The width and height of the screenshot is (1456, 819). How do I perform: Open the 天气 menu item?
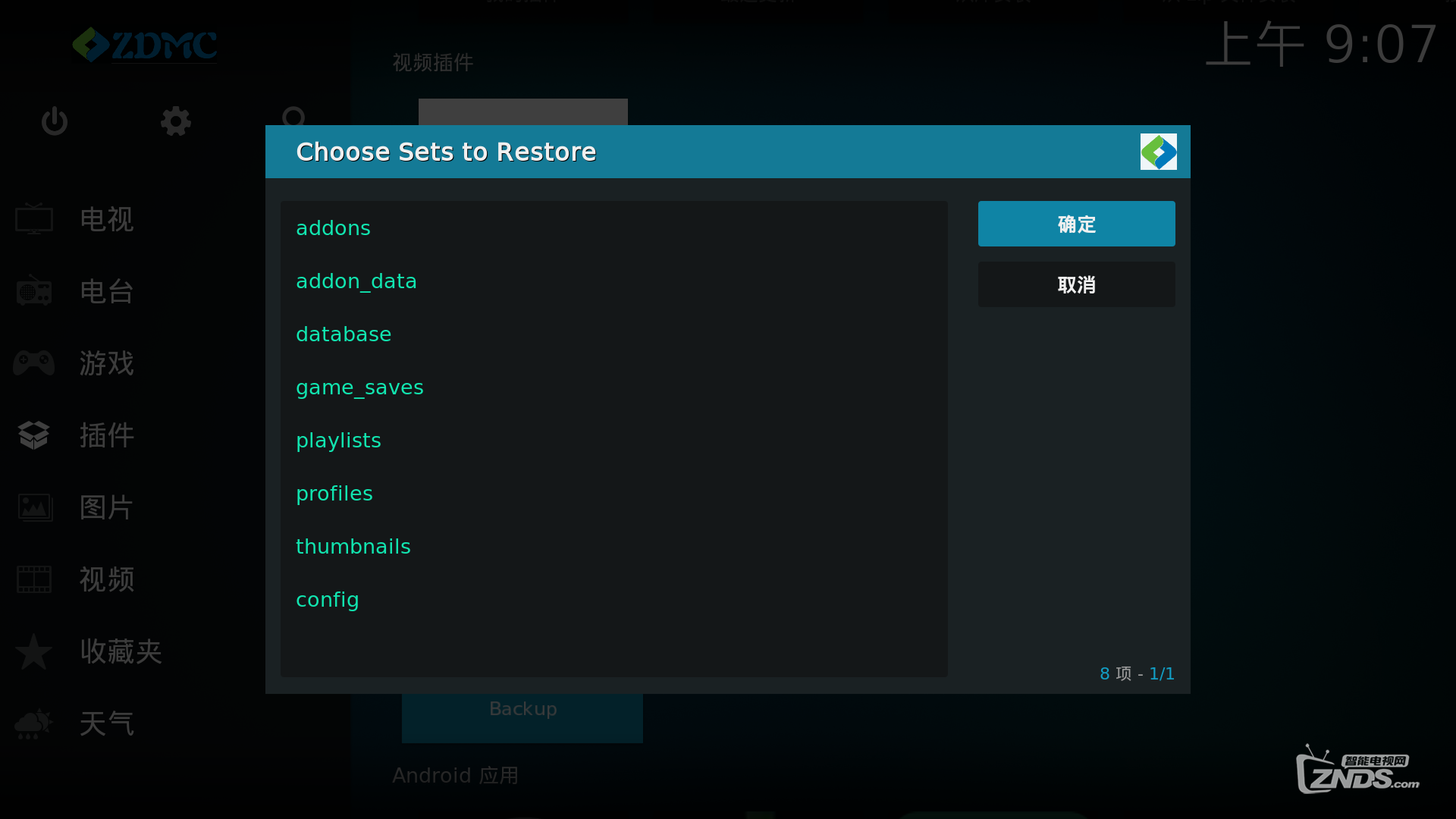point(107,723)
